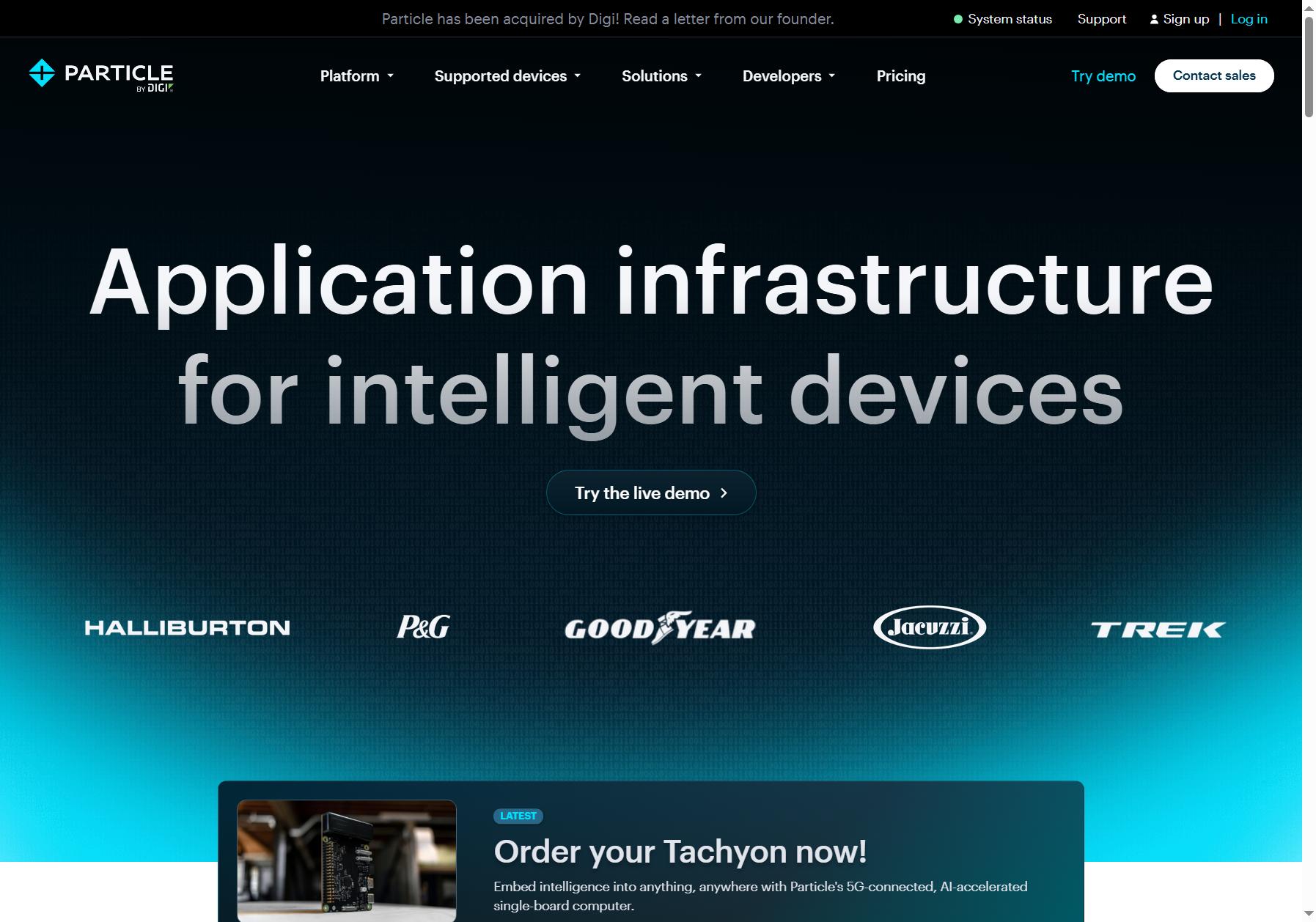
Task: Open the Support link
Action: (1101, 19)
